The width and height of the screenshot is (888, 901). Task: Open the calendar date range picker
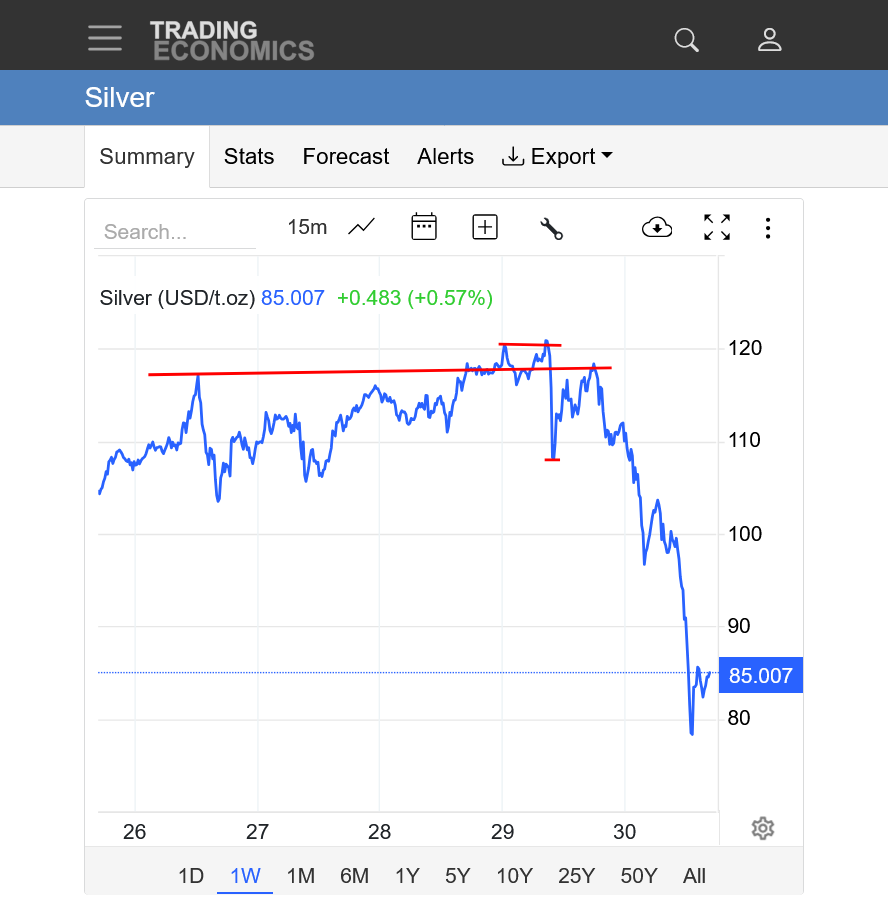point(424,227)
